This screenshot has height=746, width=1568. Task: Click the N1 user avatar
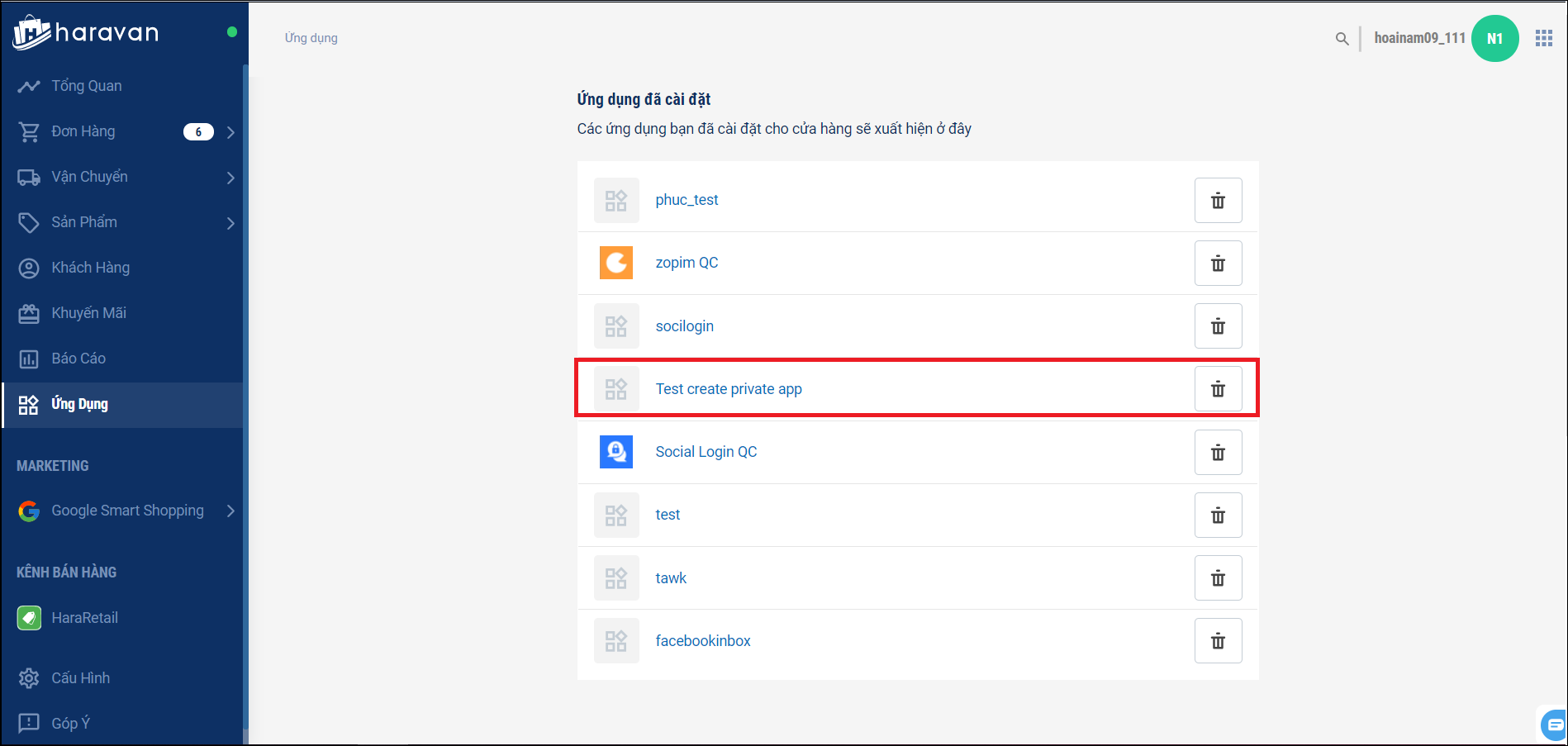click(x=1494, y=39)
